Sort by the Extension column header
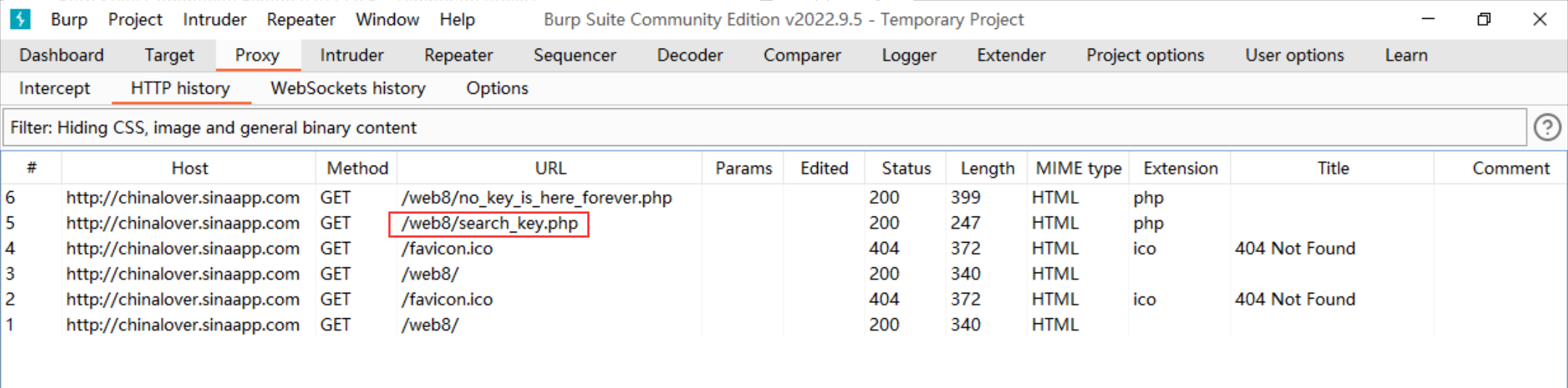The width and height of the screenshot is (1568, 388). click(x=1180, y=169)
